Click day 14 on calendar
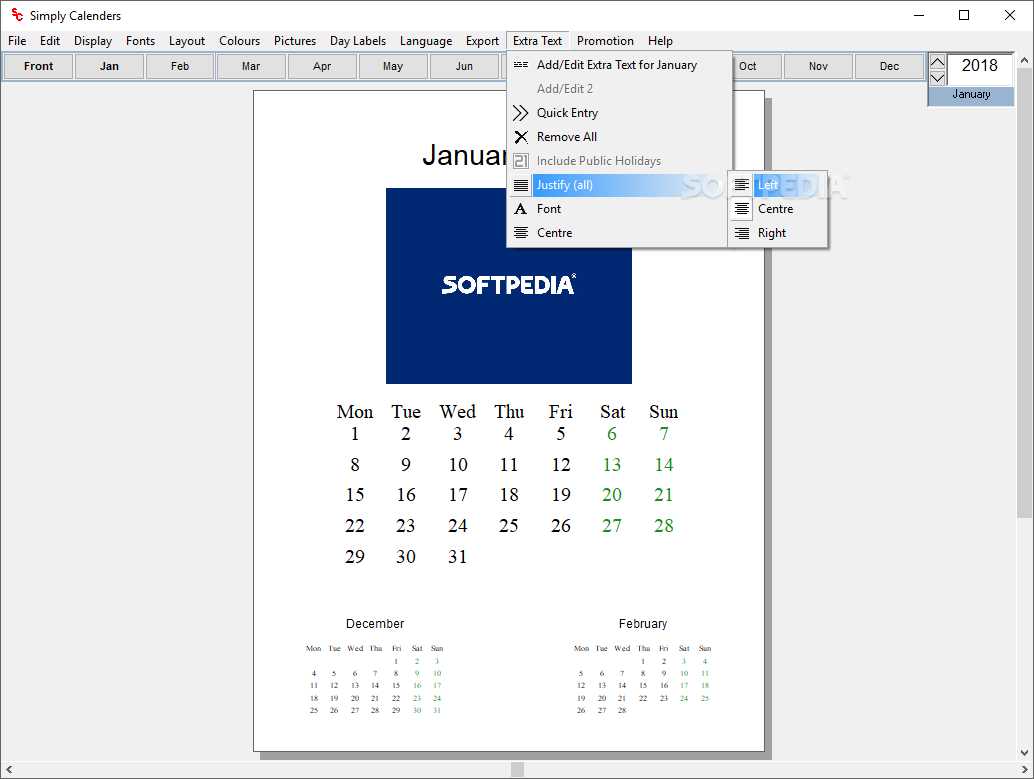Screen dimensions: 1034x779 pyautogui.click(x=663, y=464)
